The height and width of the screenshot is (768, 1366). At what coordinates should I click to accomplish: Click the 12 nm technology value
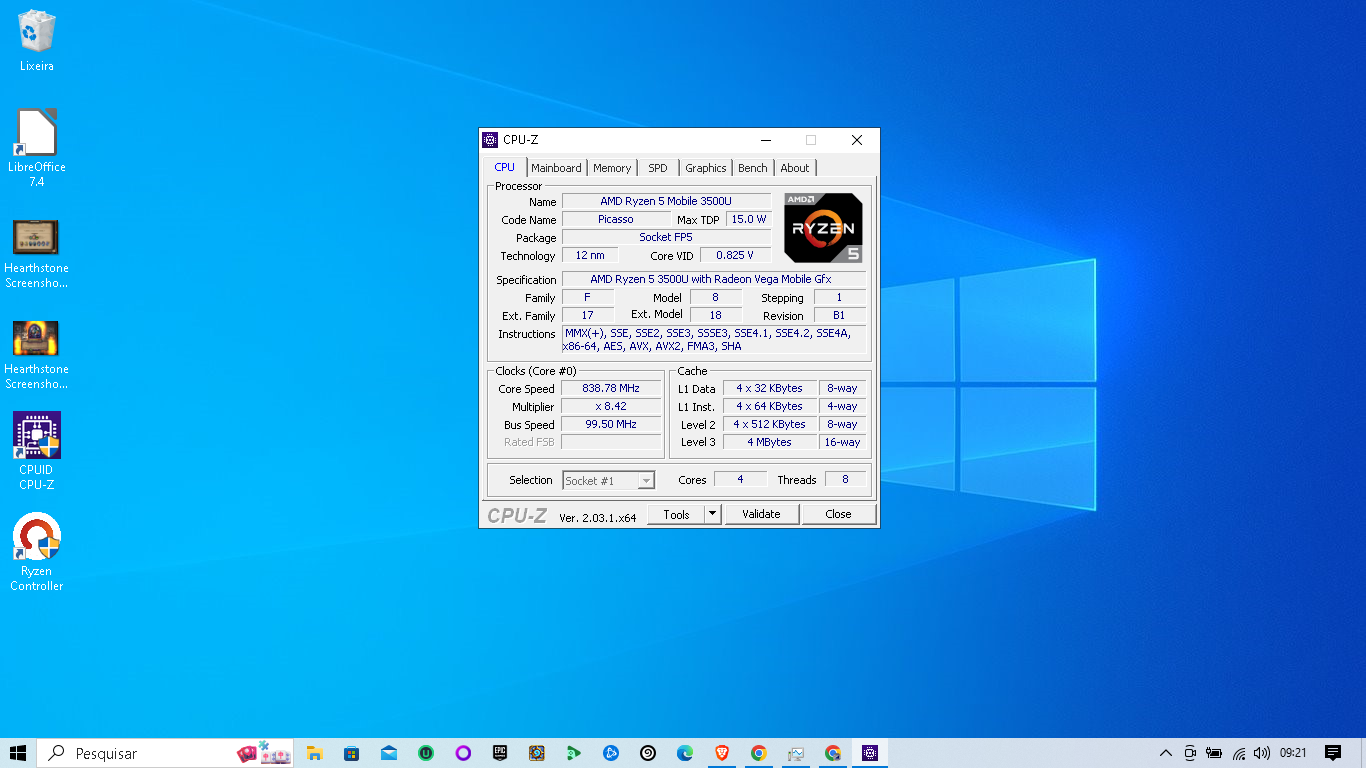590,255
